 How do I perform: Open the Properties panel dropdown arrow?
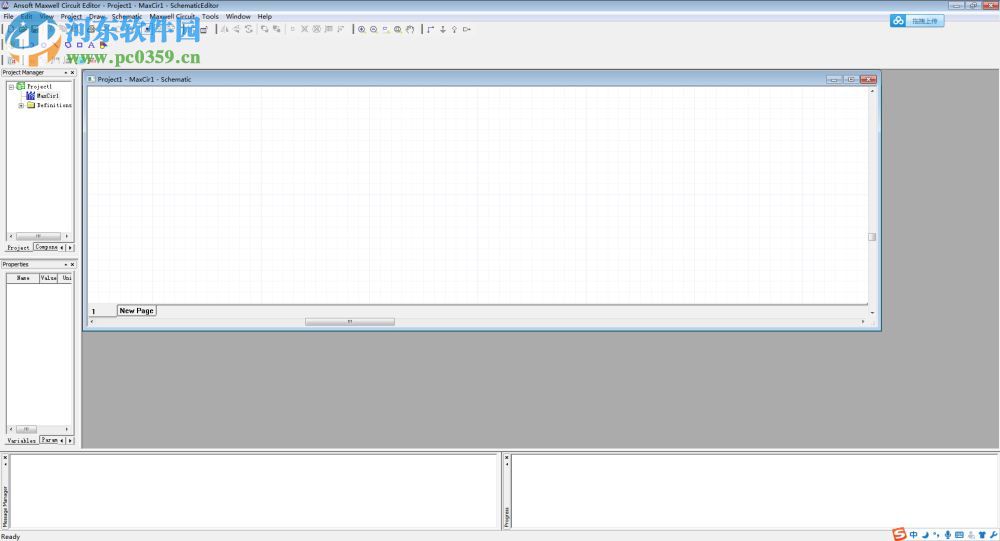(x=66, y=264)
